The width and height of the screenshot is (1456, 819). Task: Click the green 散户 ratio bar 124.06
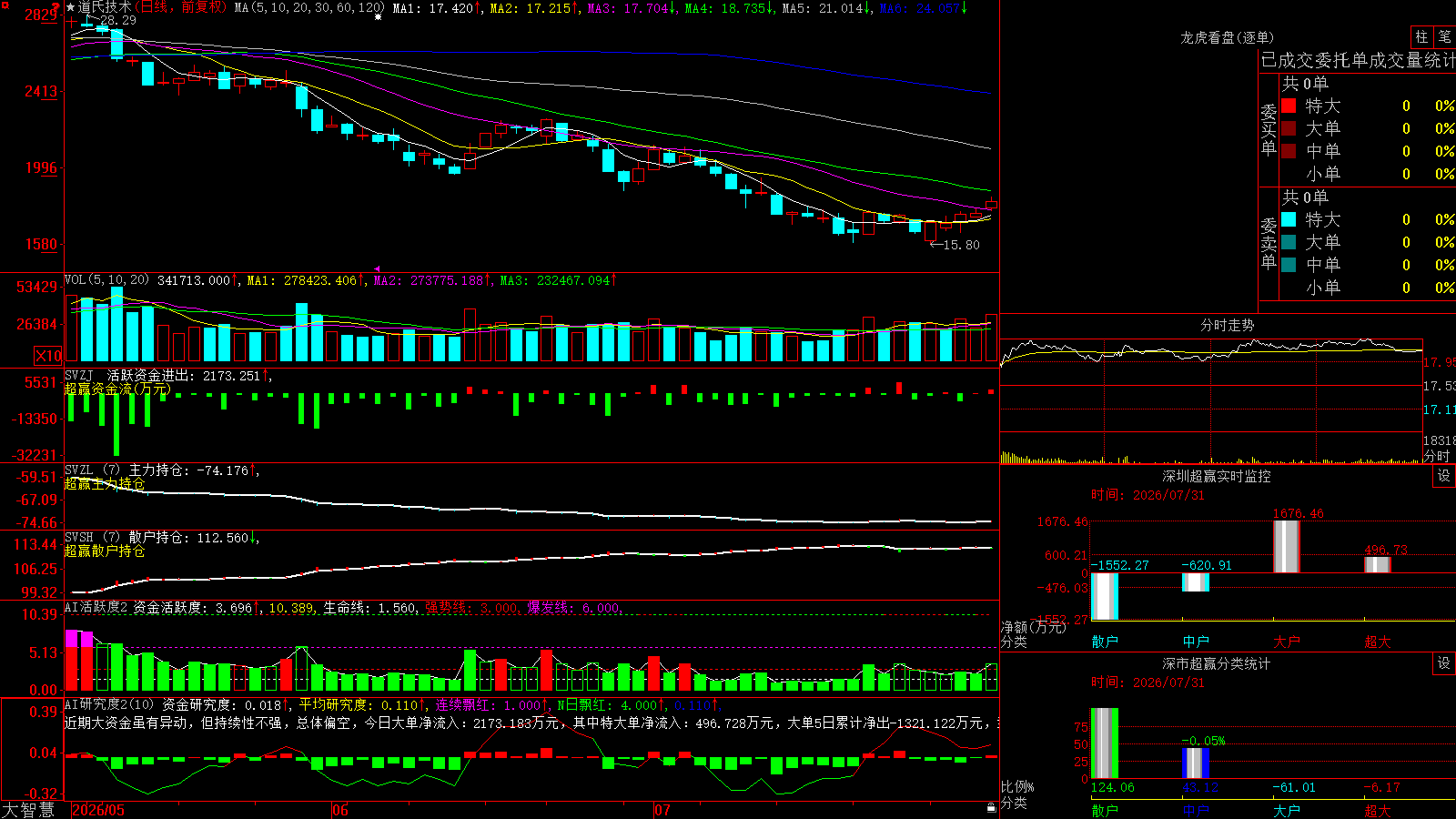pos(1104,743)
